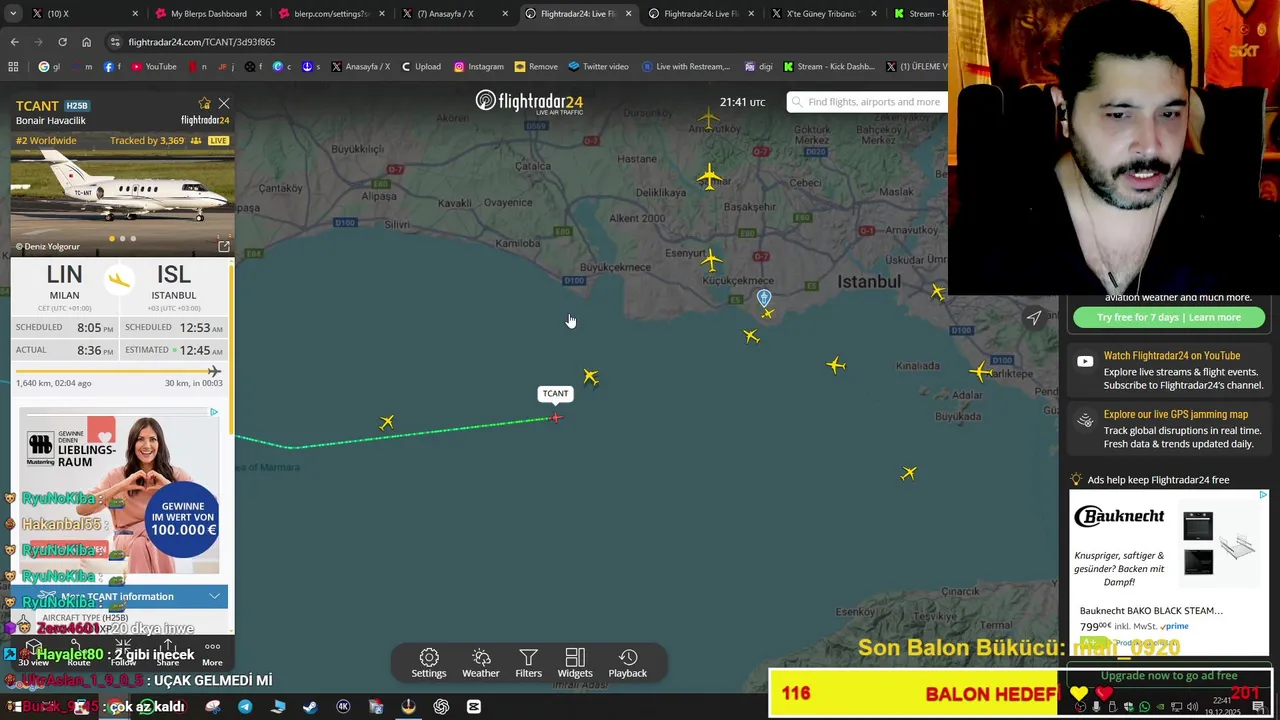Click the TCANT callout label on map
This screenshot has height=720, width=1280.
coord(555,393)
